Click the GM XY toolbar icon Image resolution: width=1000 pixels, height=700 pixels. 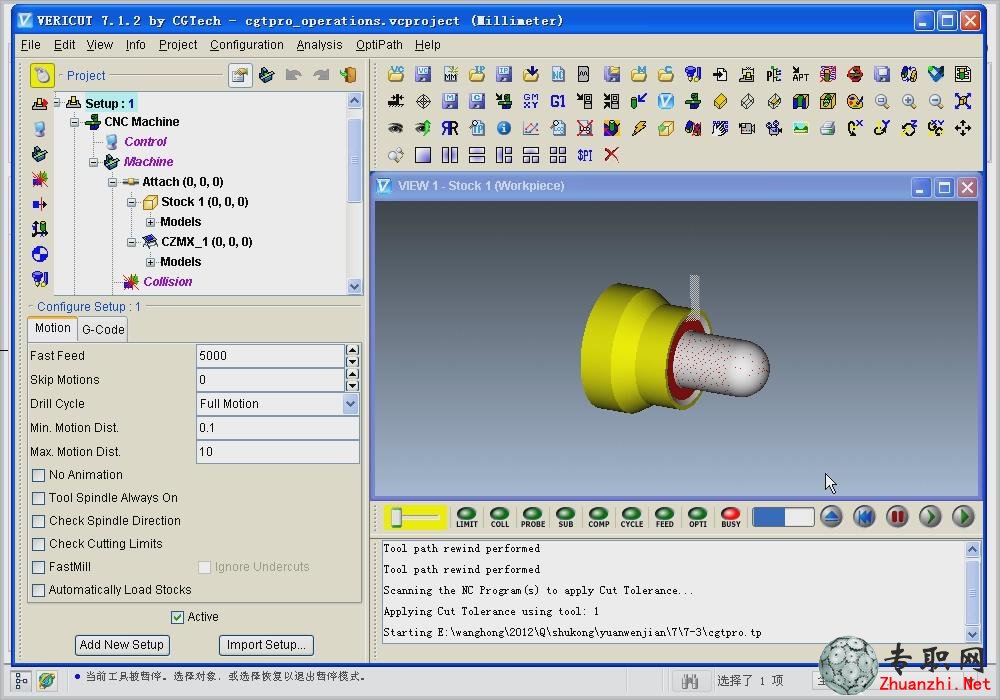(531, 101)
